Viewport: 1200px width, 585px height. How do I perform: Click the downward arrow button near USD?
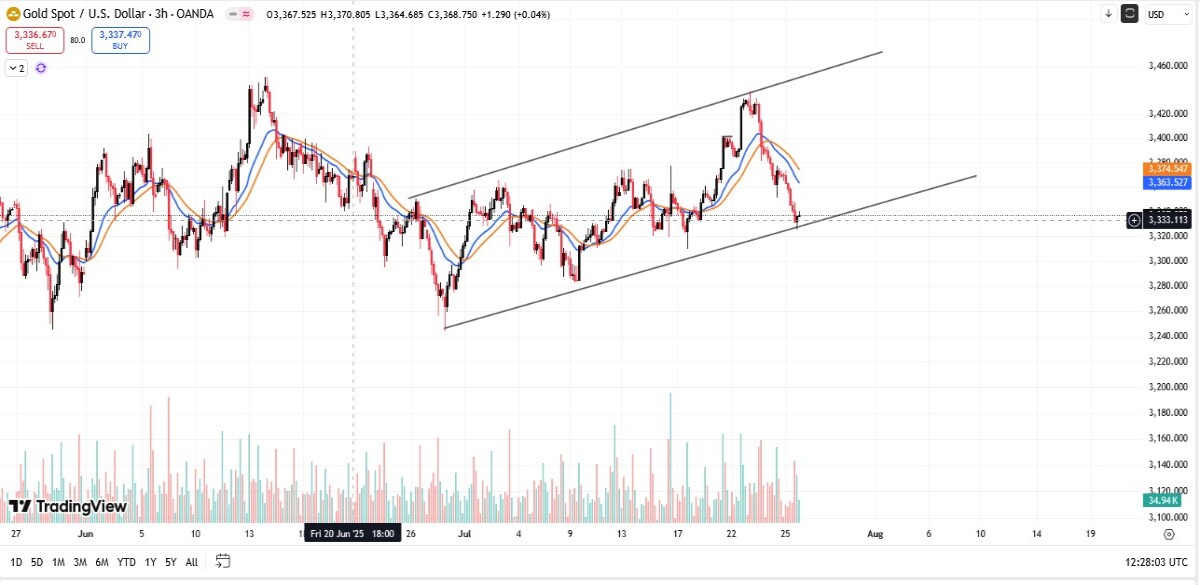[x=1108, y=14]
